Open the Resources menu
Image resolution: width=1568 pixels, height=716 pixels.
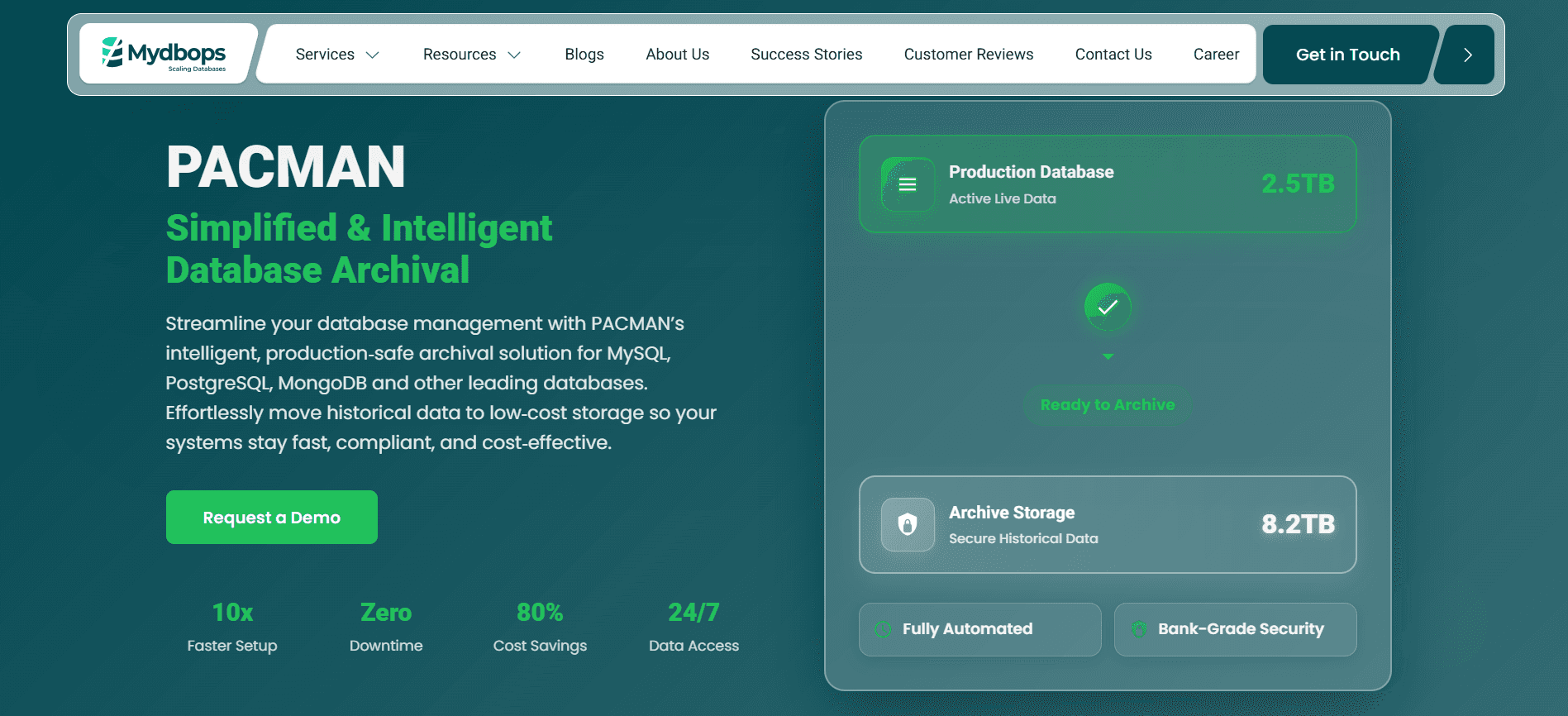[x=472, y=55]
